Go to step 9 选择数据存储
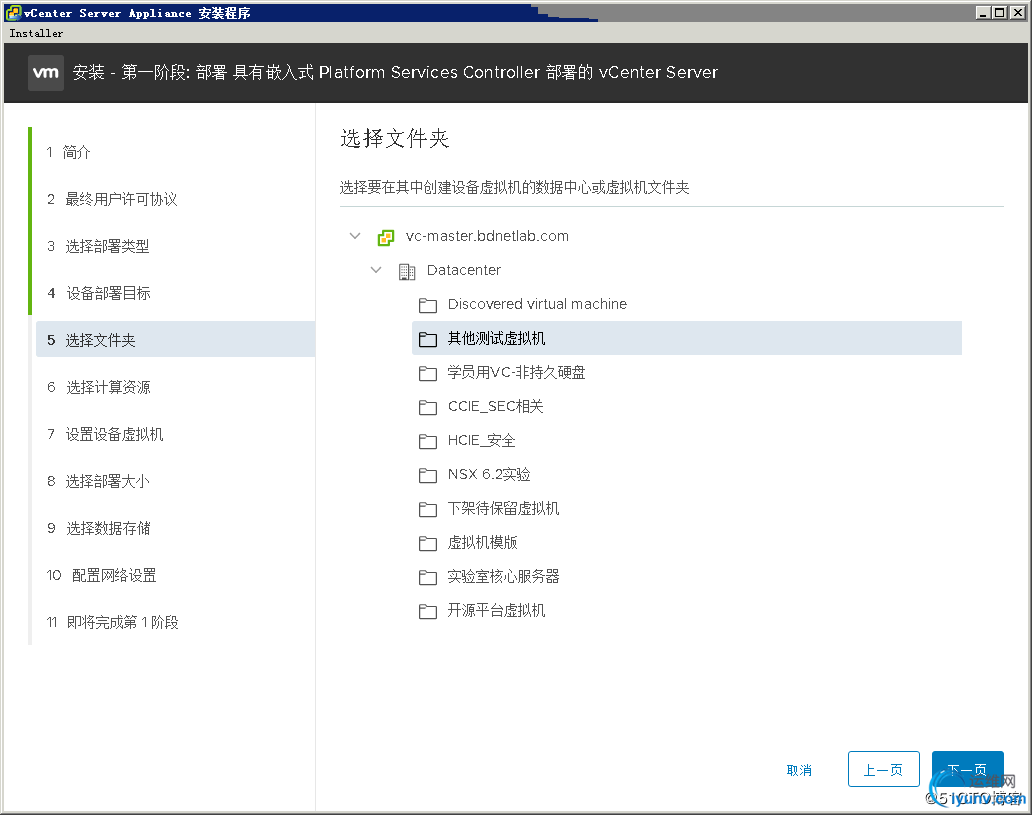 pyautogui.click(x=99, y=528)
